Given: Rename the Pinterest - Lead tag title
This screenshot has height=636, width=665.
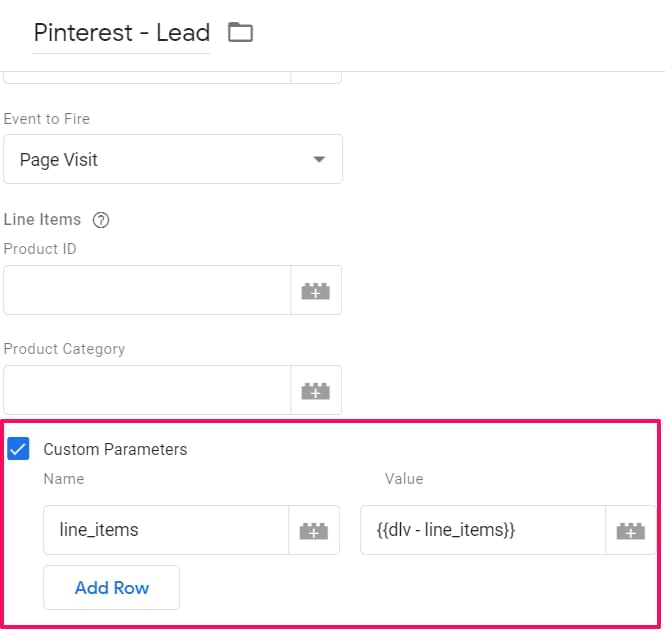Looking at the screenshot, I should pyautogui.click(x=122, y=33).
